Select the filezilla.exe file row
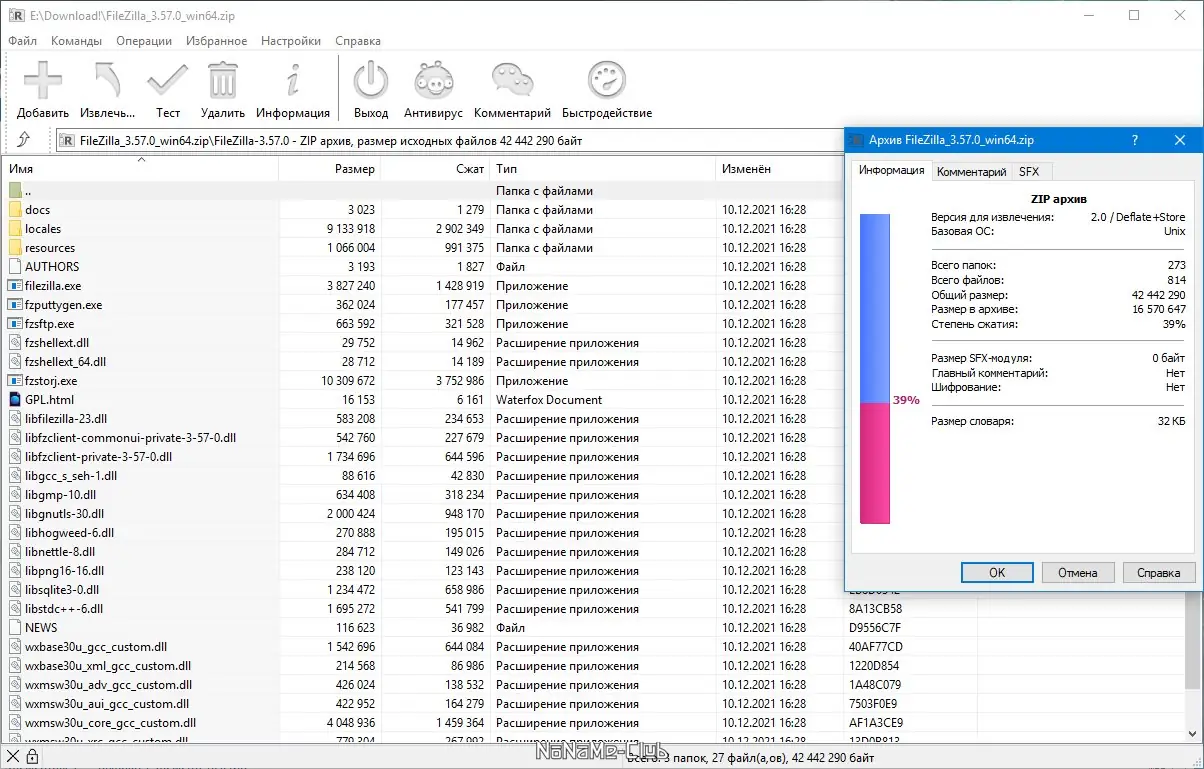Image resolution: width=1204 pixels, height=769 pixels. [x=53, y=286]
